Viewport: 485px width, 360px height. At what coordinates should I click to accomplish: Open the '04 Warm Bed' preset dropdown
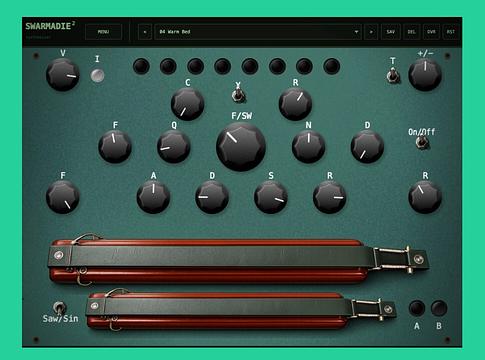257,32
